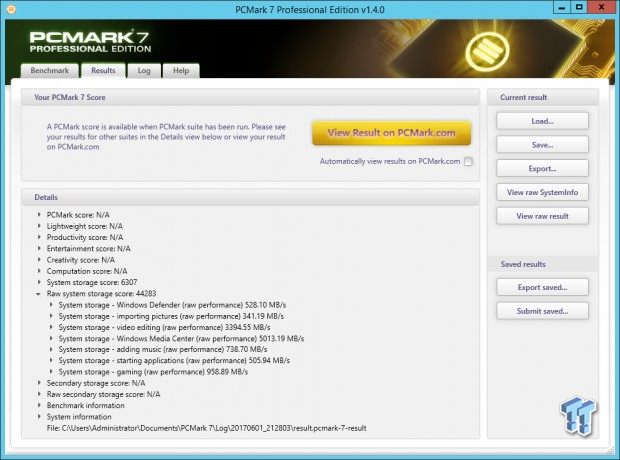
Task: Select the PCMark score: N/A text
Action: [78, 215]
